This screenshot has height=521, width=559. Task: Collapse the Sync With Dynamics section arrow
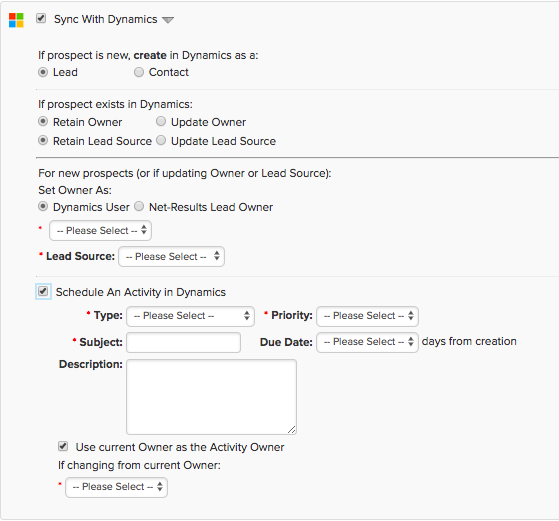(168, 20)
